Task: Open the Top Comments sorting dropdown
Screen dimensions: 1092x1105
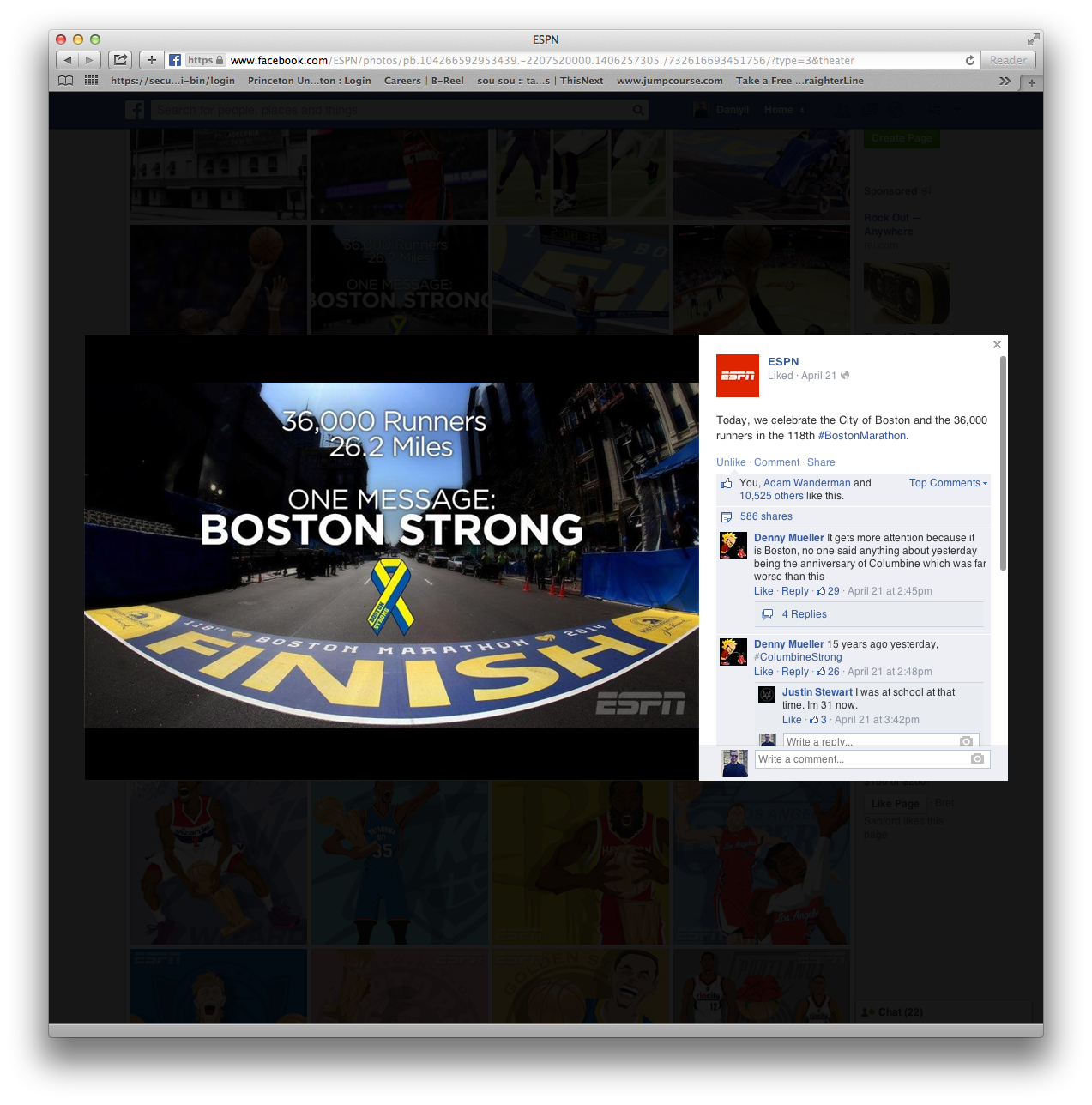Action: coord(948,483)
